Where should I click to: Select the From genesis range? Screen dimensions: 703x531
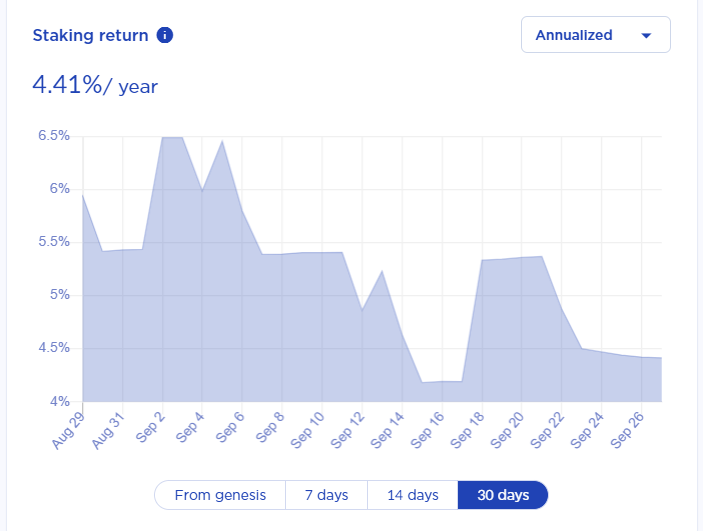pyautogui.click(x=220, y=495)
